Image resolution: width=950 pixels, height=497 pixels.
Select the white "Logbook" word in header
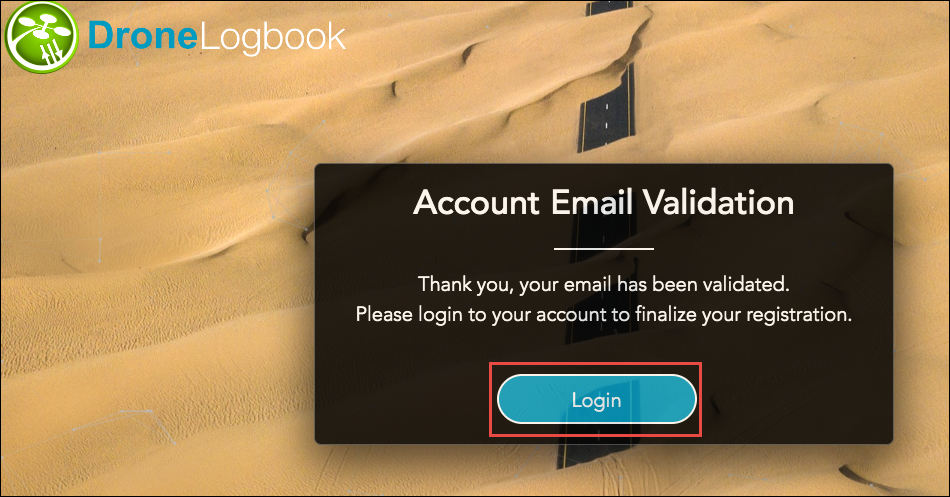coord(272,38)
